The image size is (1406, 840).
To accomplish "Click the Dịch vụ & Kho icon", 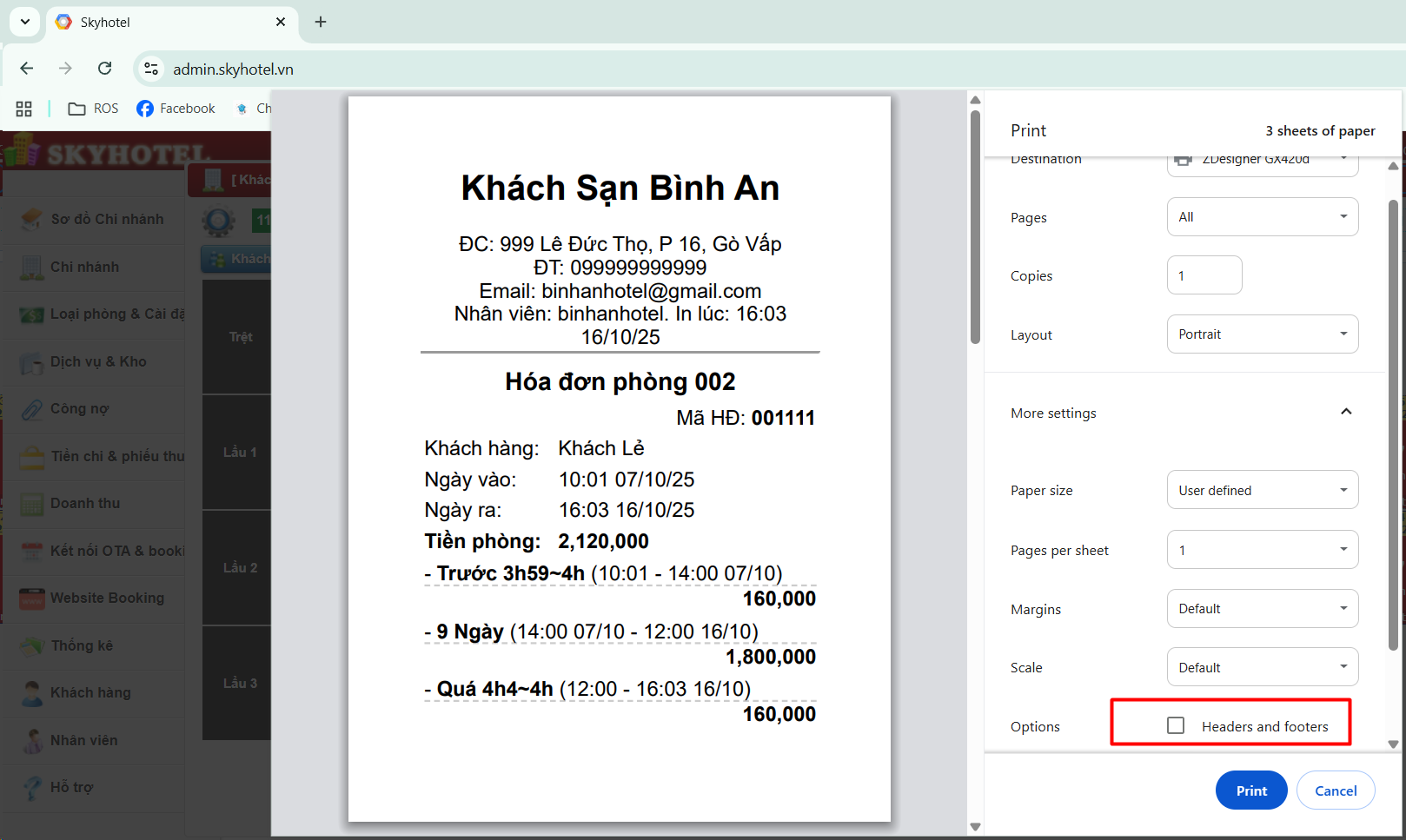I will click(x=31, y=361).
